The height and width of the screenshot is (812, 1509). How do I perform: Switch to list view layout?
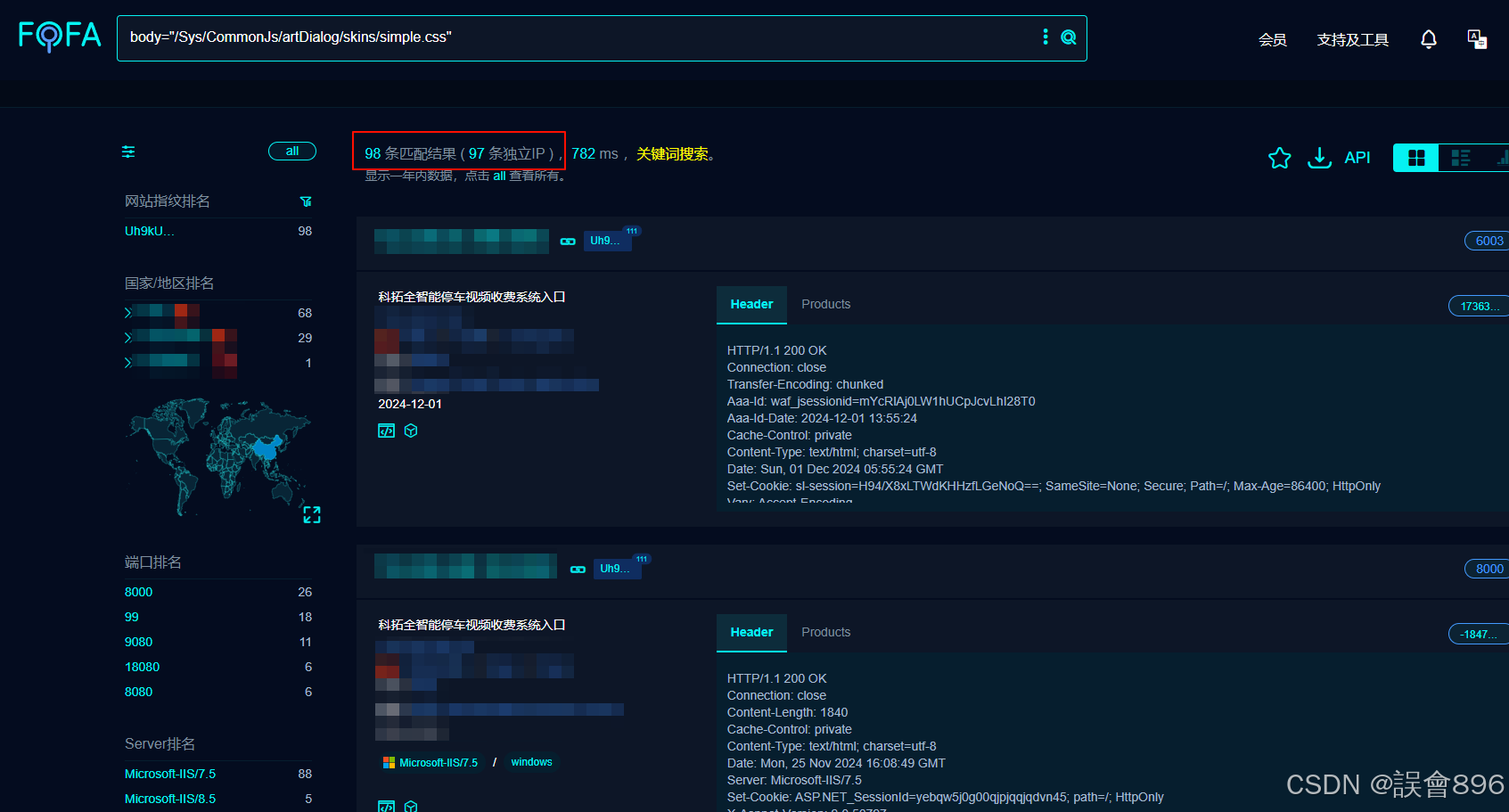tap(1461, 158)
